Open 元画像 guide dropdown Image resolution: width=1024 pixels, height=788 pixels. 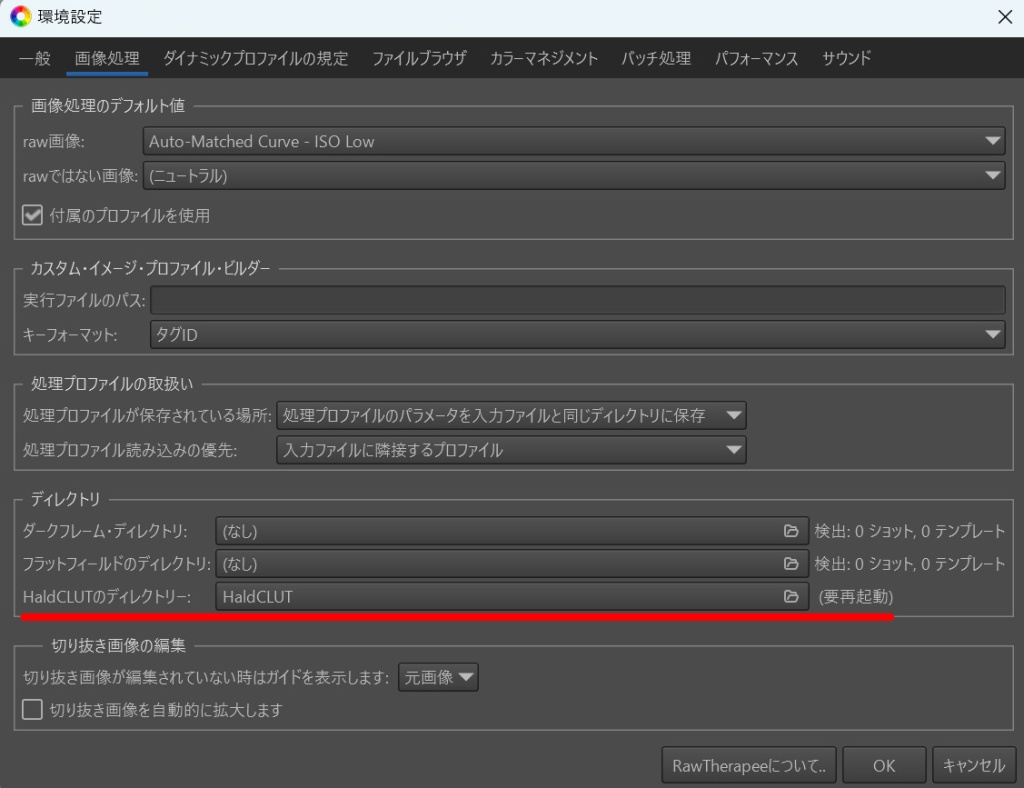click(x=438, y=677)
